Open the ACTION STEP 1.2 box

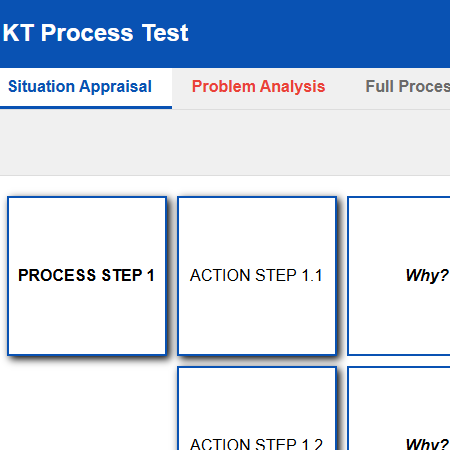pyautogui.click(x=257, y=409)
